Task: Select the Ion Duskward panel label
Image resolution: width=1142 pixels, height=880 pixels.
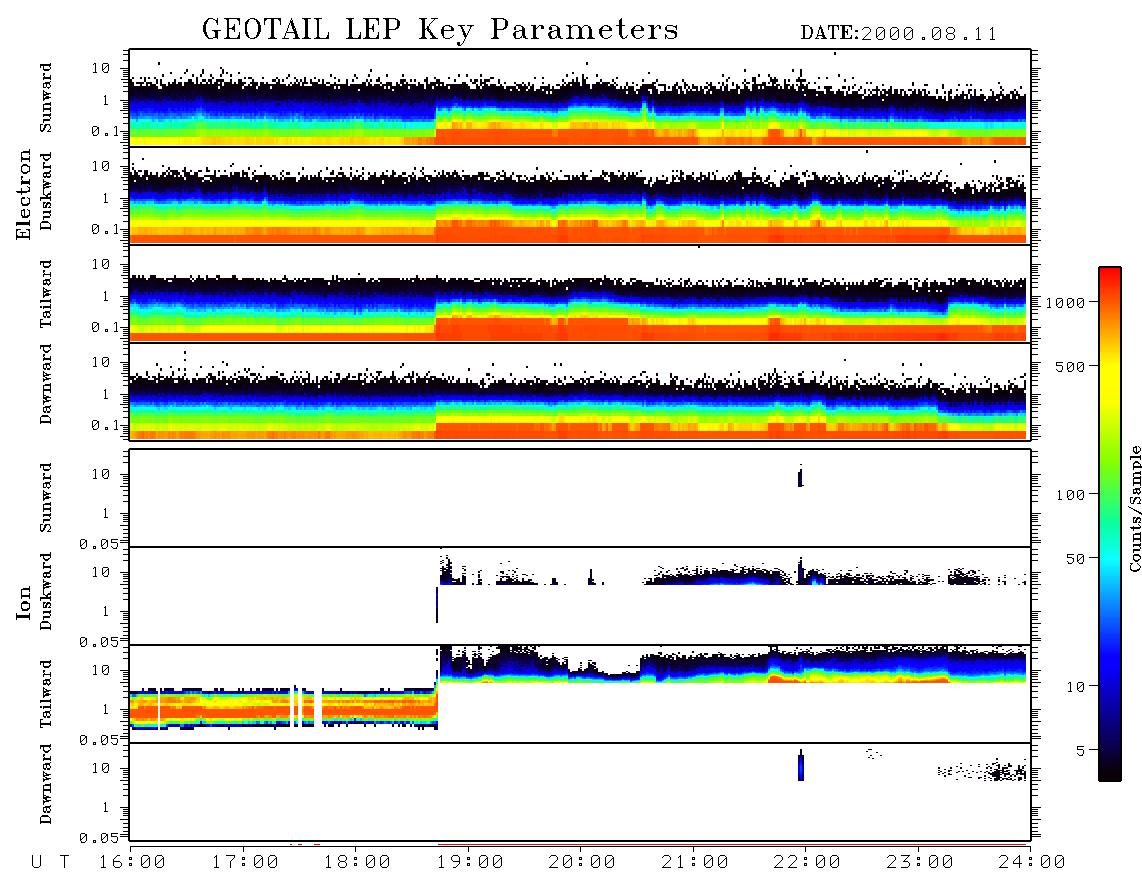Action: 46,591
